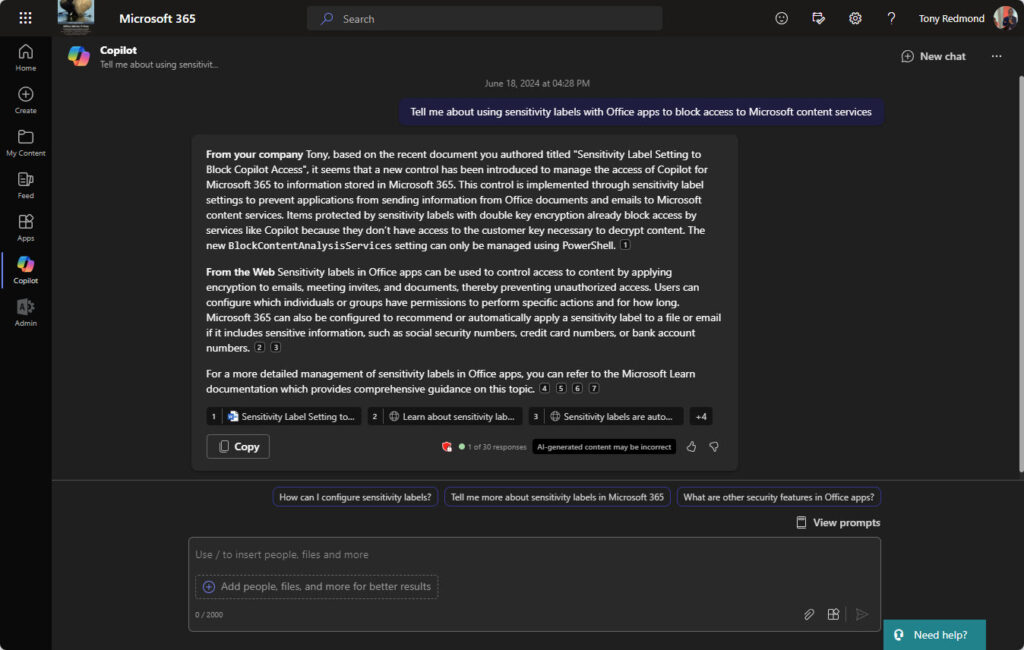Click the Copilot logo in chat header
This screenshot has width=1024, height=650.
(x=79, y=56)
